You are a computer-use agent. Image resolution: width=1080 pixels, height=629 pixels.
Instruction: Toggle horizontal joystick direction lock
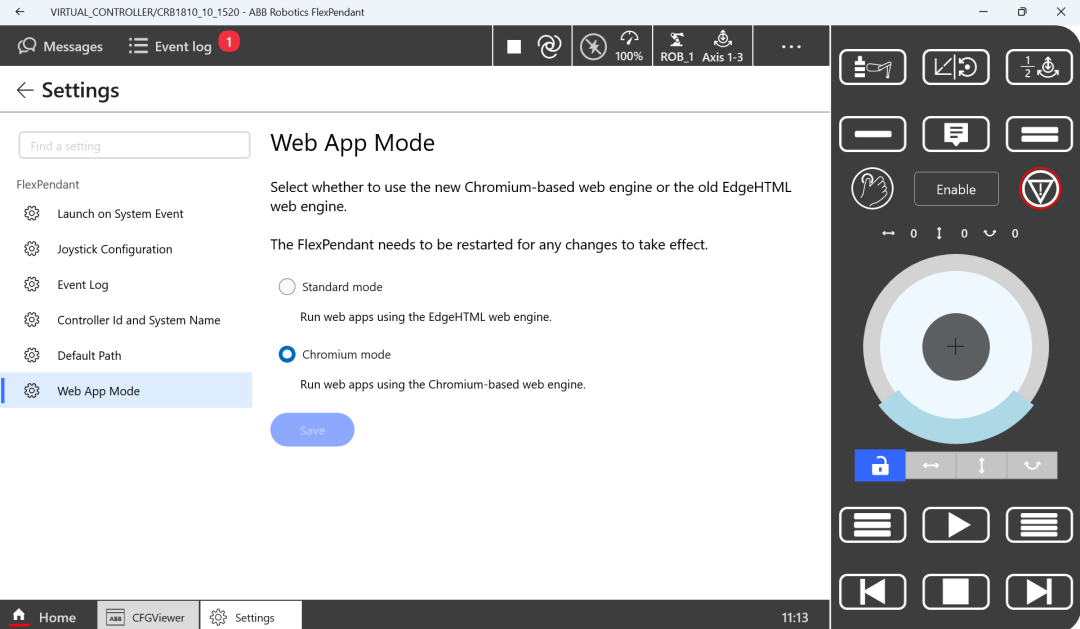(x=931, y=466)
